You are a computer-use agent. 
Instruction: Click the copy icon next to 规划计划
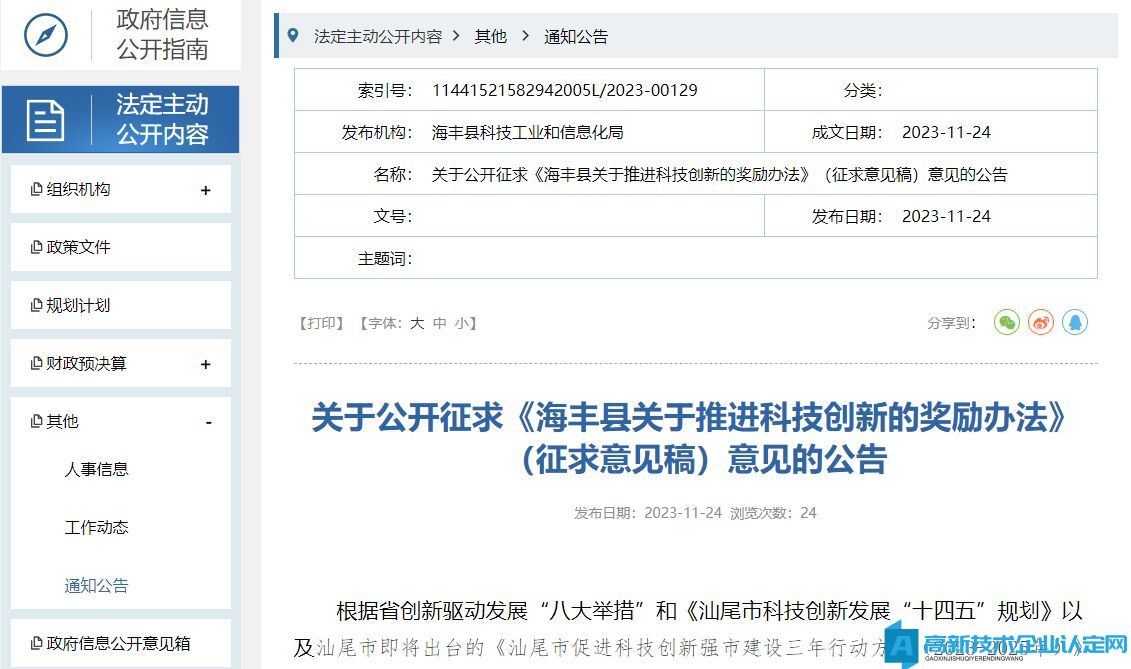pos(37,305)
